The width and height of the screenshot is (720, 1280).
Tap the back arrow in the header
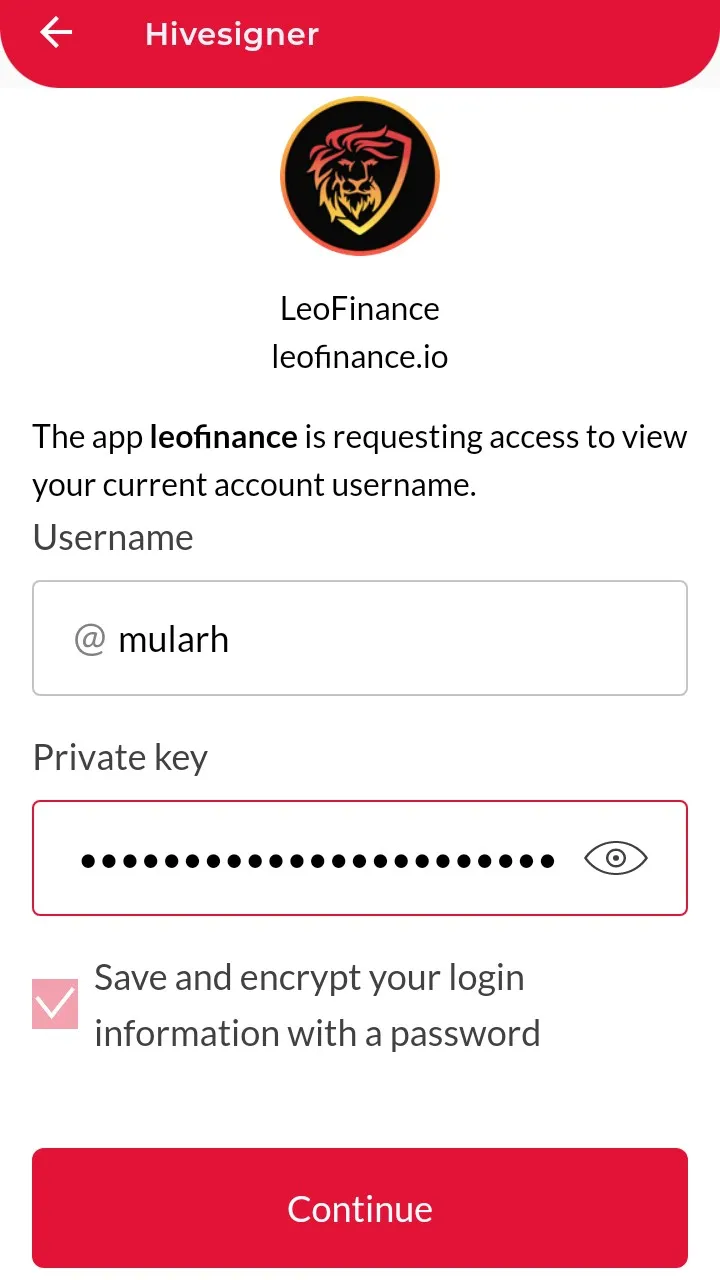tap(56, 33)
